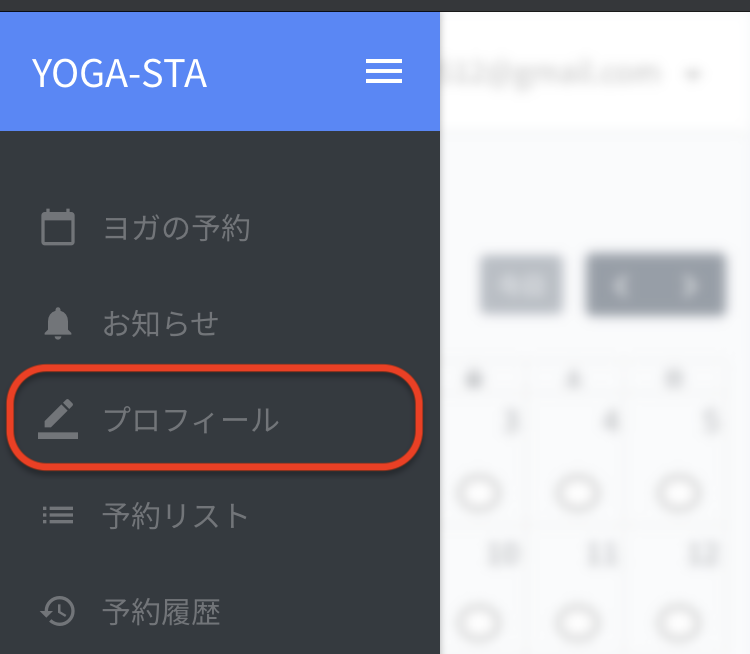The width and height of the screenshot is (750, 654).
Task: Select the middle circle in upper calendar row
Action: pos(578,492)
